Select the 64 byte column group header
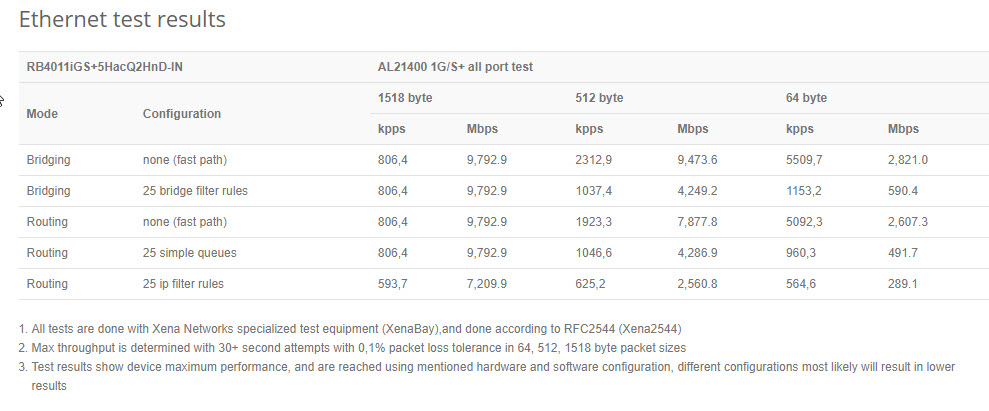This screenshot has height=411, width=989. coord(806,98)
